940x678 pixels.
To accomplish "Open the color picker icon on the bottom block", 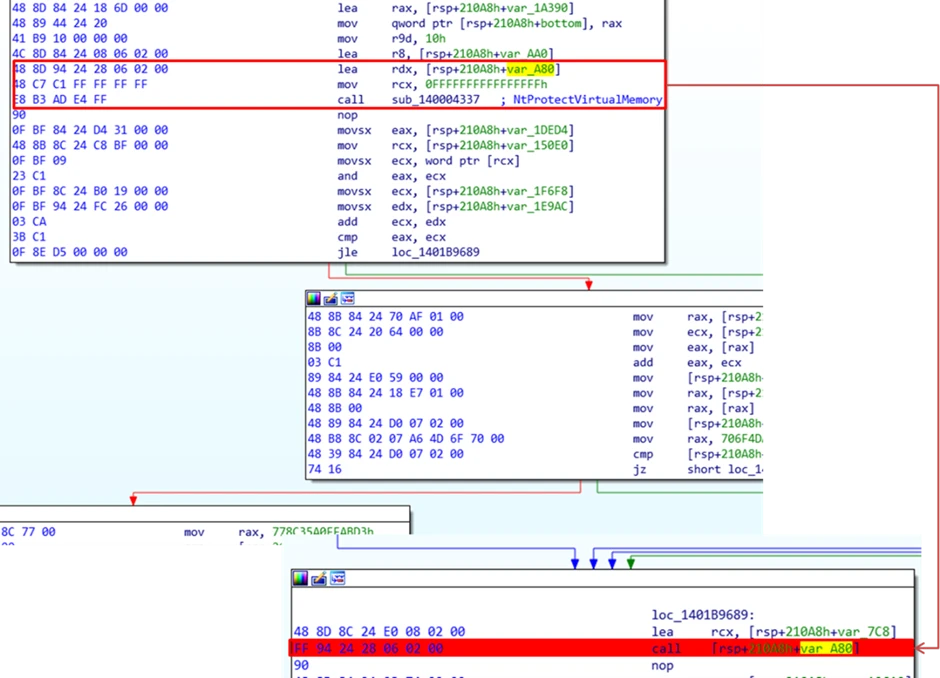I will (300, 578).
